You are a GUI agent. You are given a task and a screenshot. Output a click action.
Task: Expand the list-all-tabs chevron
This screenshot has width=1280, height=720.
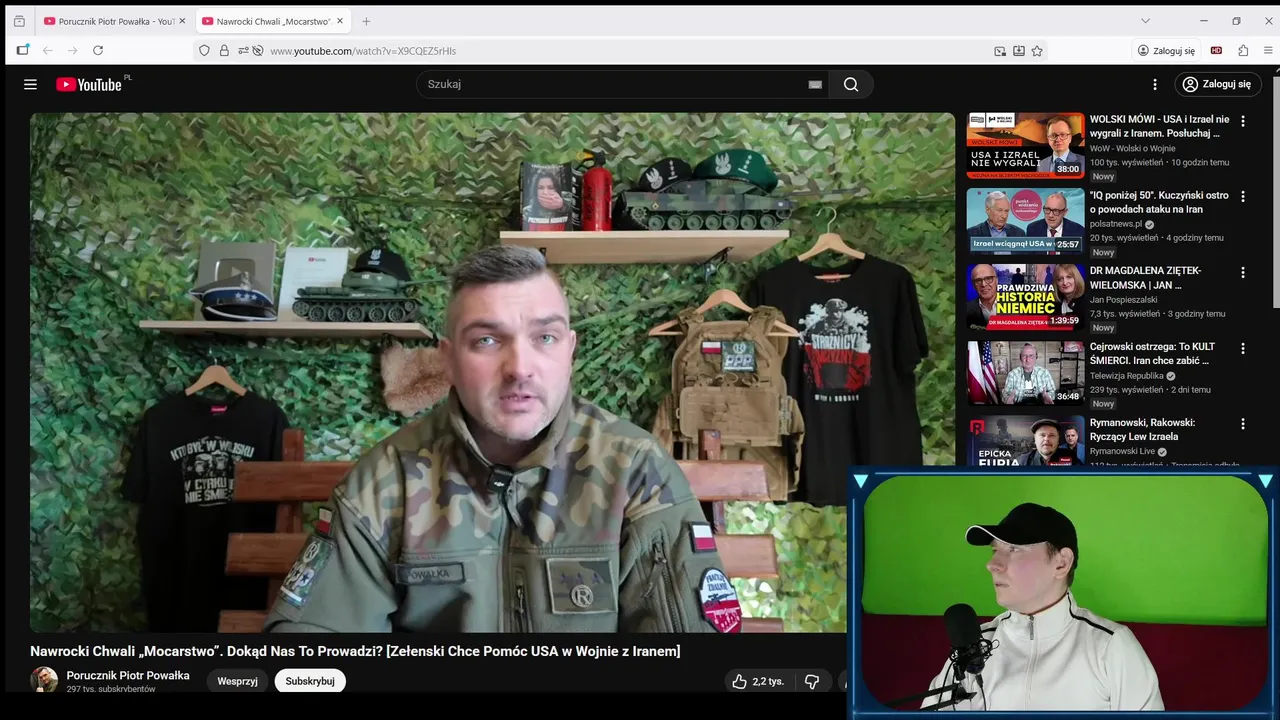1145,21
